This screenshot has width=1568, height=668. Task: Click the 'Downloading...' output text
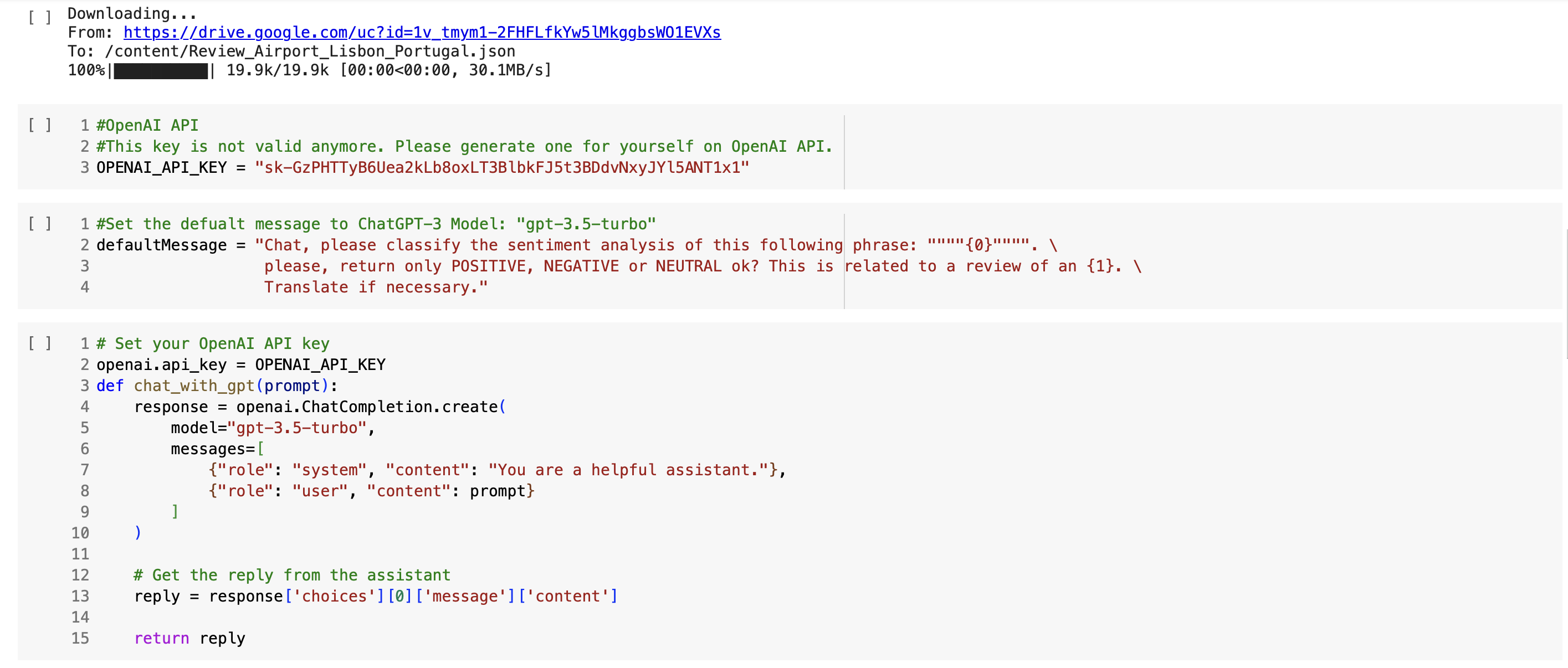coord(132,13)
